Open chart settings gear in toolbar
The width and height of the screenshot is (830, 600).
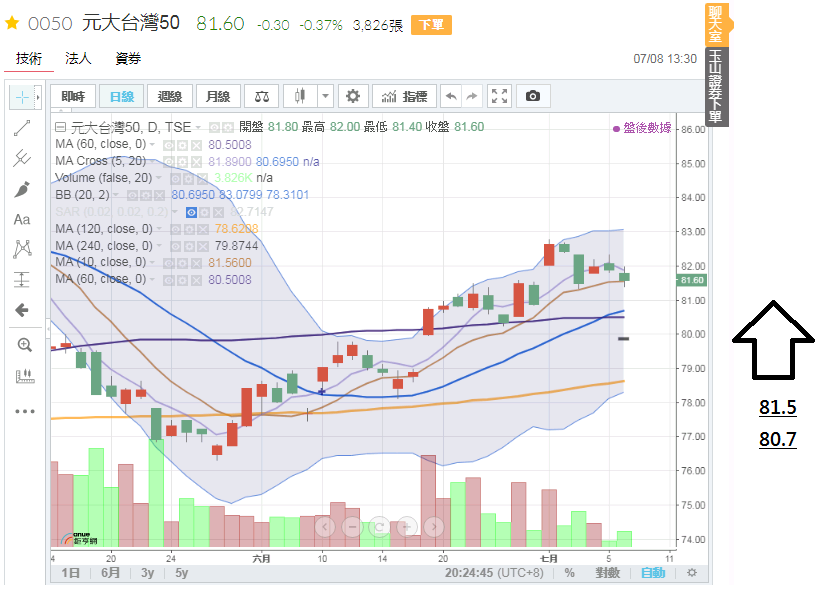click(x=353, y=96)
